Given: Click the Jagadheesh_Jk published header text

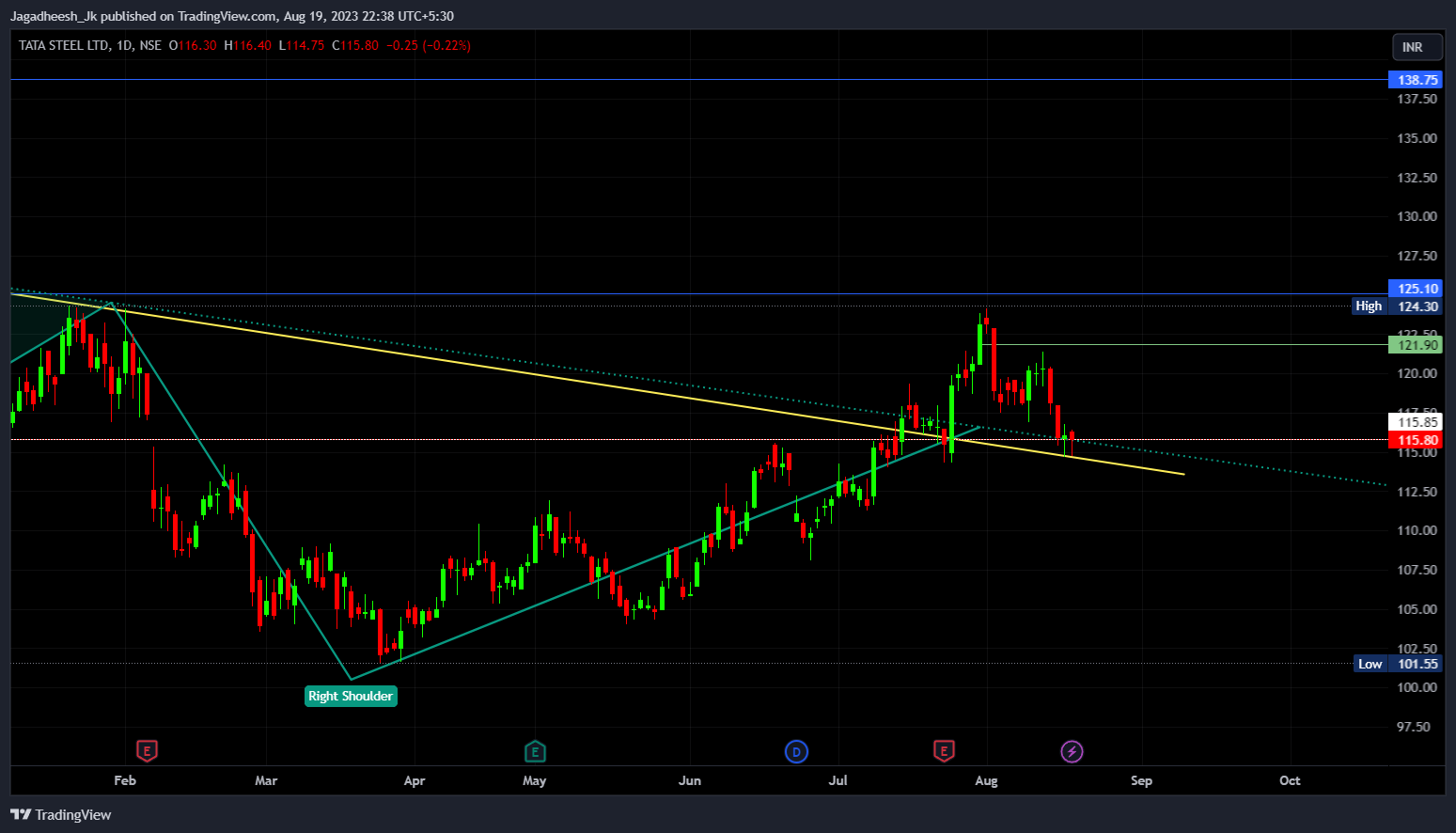Looking at the screenshot, I should point(232,16).
